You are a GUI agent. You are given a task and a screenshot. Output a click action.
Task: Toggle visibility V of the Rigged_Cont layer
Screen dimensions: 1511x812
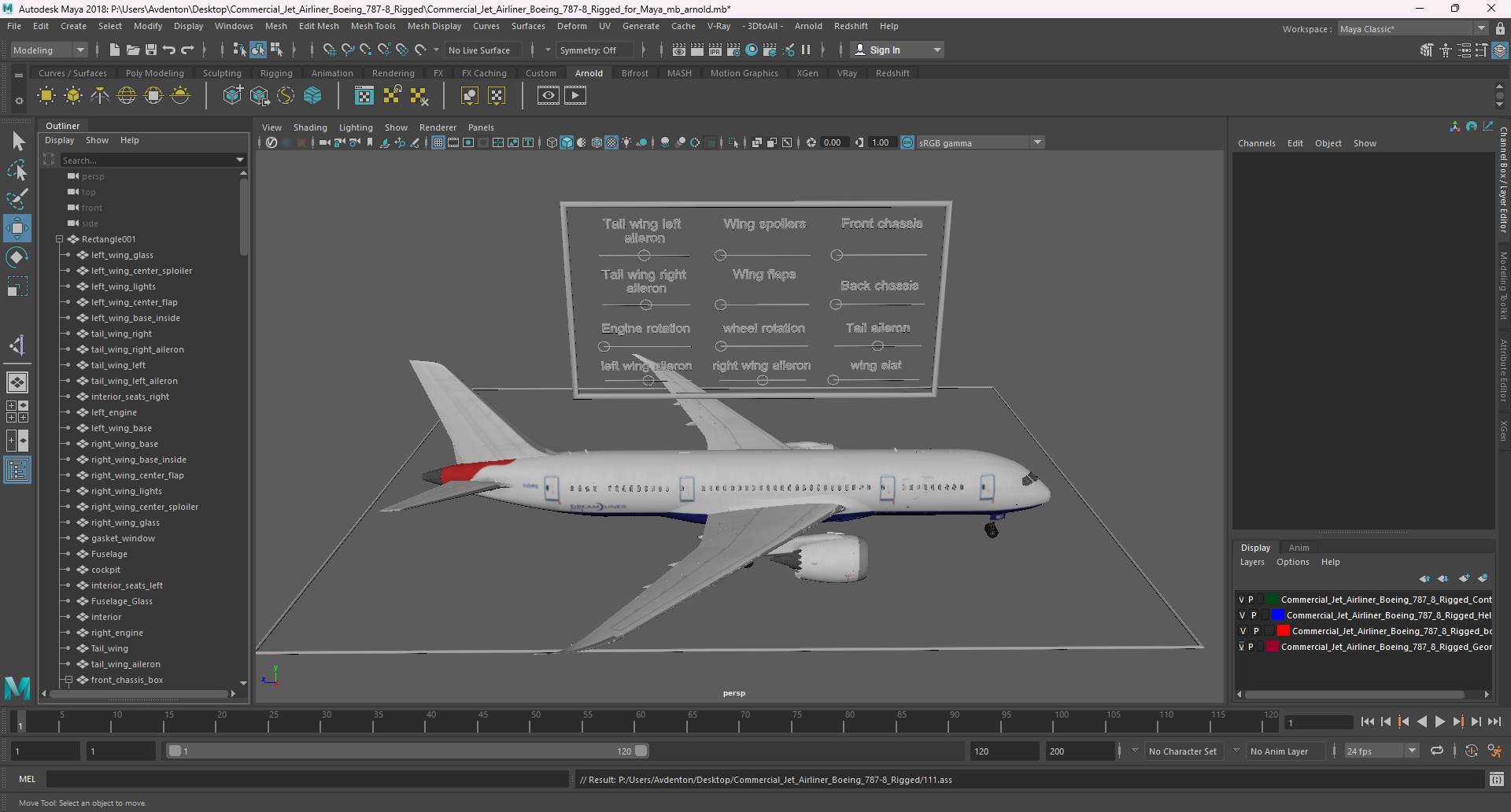coord(1242,600)
